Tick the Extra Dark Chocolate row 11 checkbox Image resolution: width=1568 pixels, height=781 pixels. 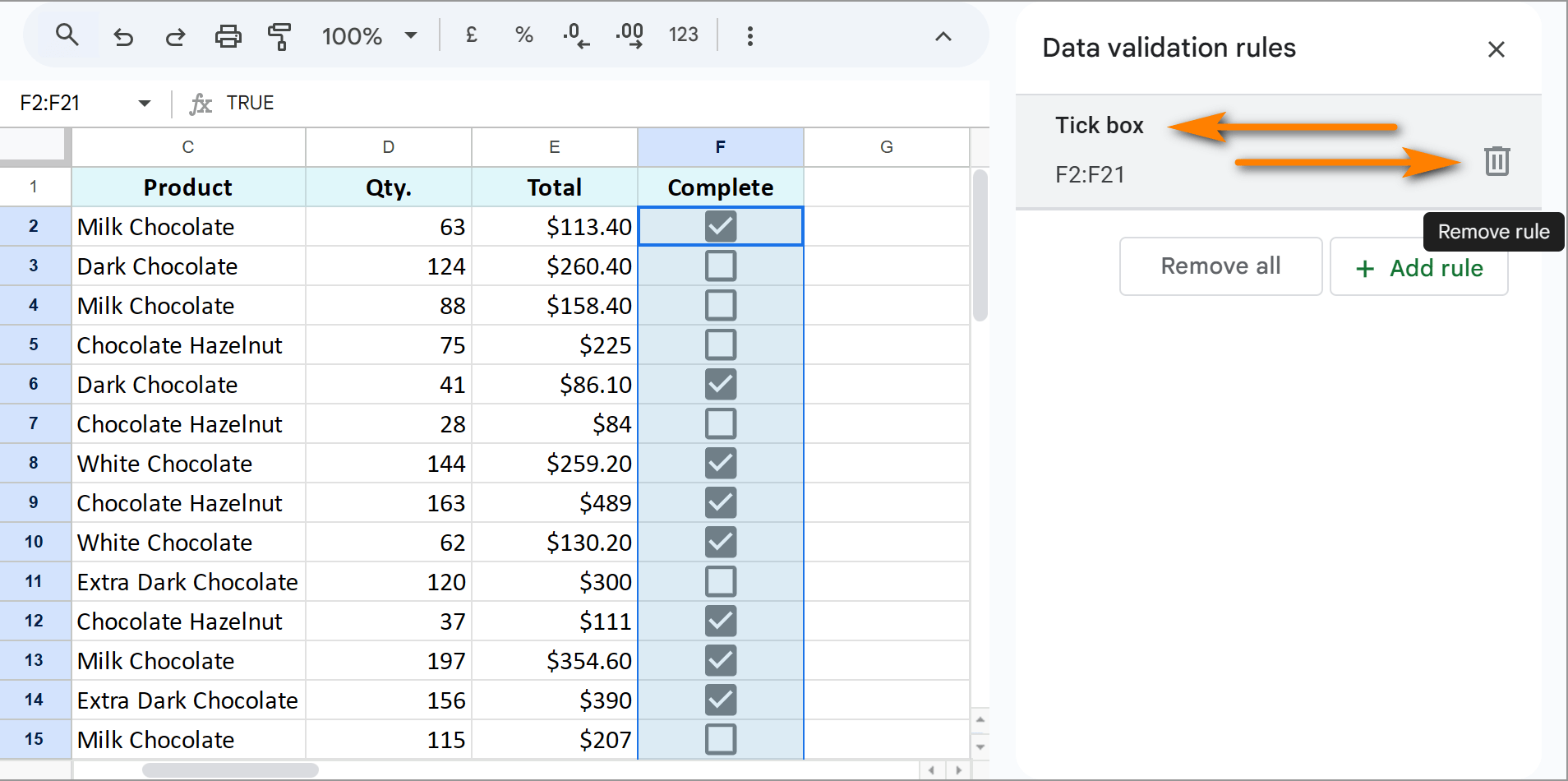coord(721,581)
